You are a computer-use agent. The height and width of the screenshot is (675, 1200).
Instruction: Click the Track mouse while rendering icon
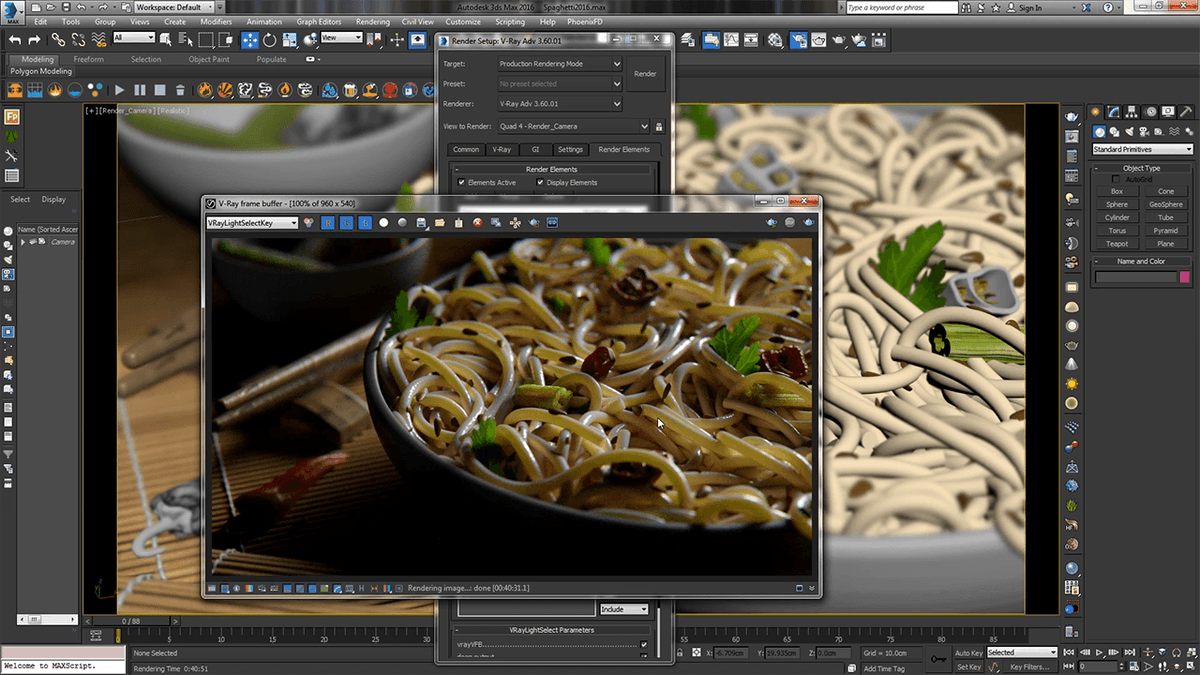tap(515, 222)
